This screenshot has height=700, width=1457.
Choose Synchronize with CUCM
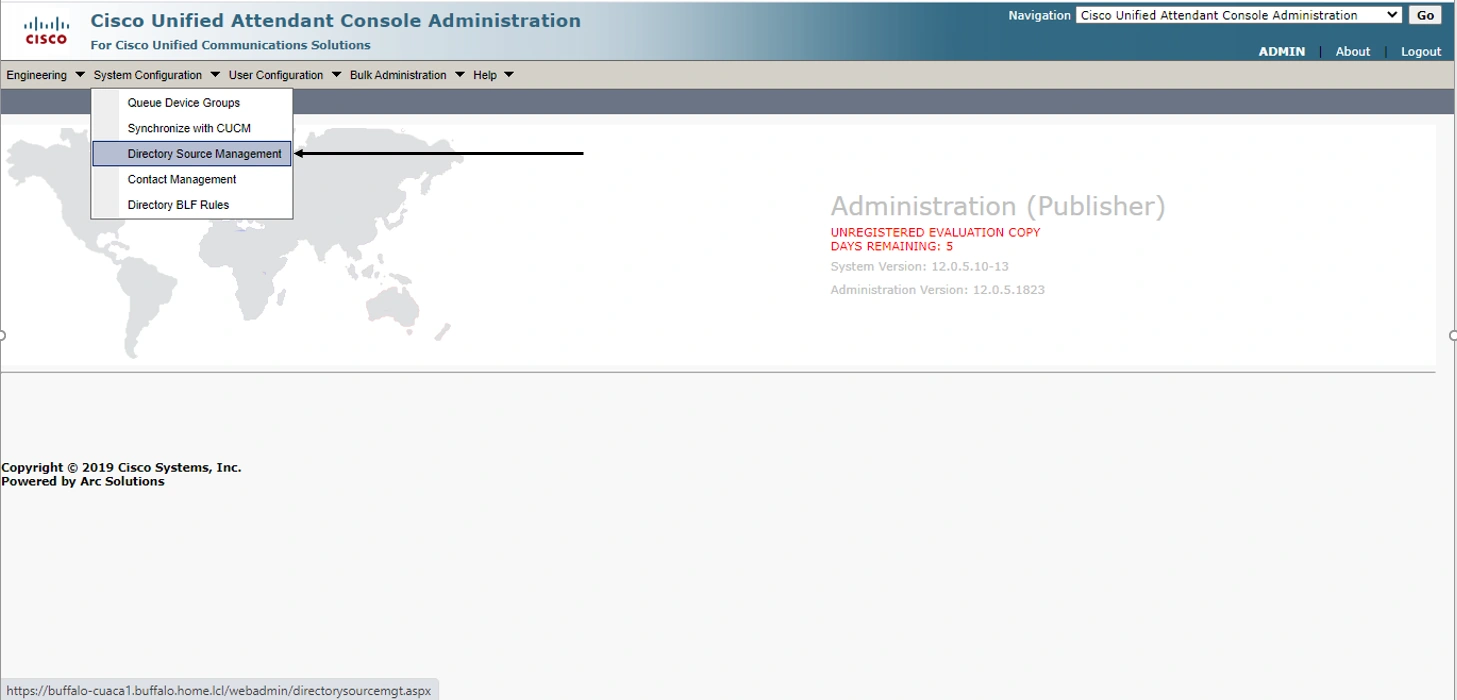(192, 128)
